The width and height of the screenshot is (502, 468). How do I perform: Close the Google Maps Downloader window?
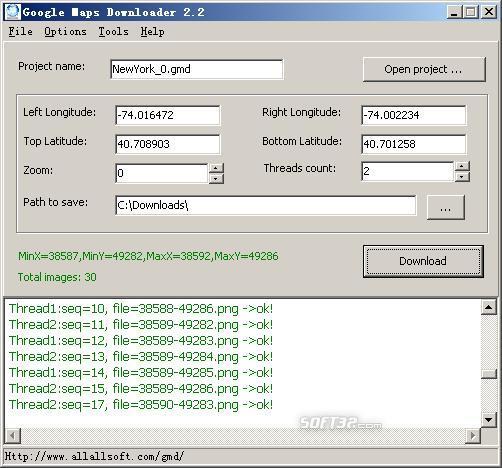(489, 12)
